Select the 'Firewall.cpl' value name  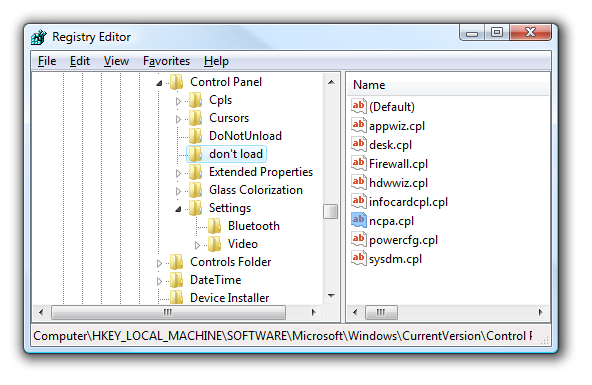(398, 164)
